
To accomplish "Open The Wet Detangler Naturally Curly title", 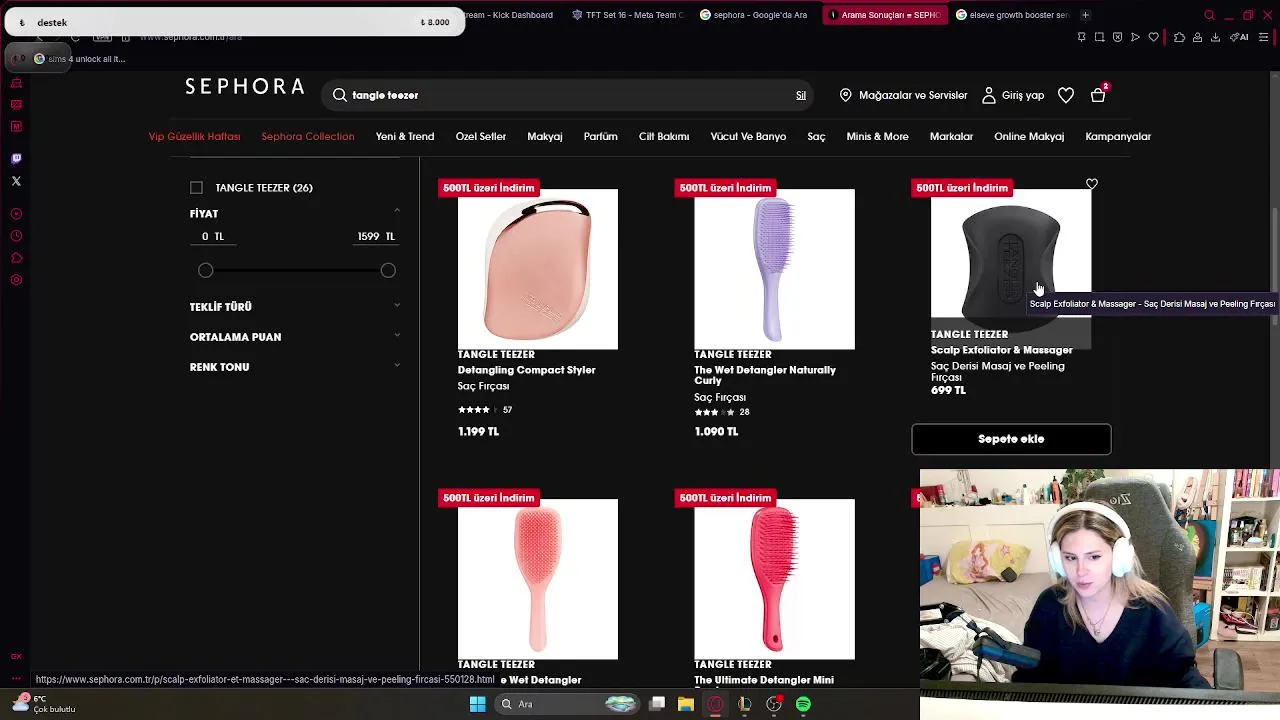I will pyautogui.click(x=765, y=375).
